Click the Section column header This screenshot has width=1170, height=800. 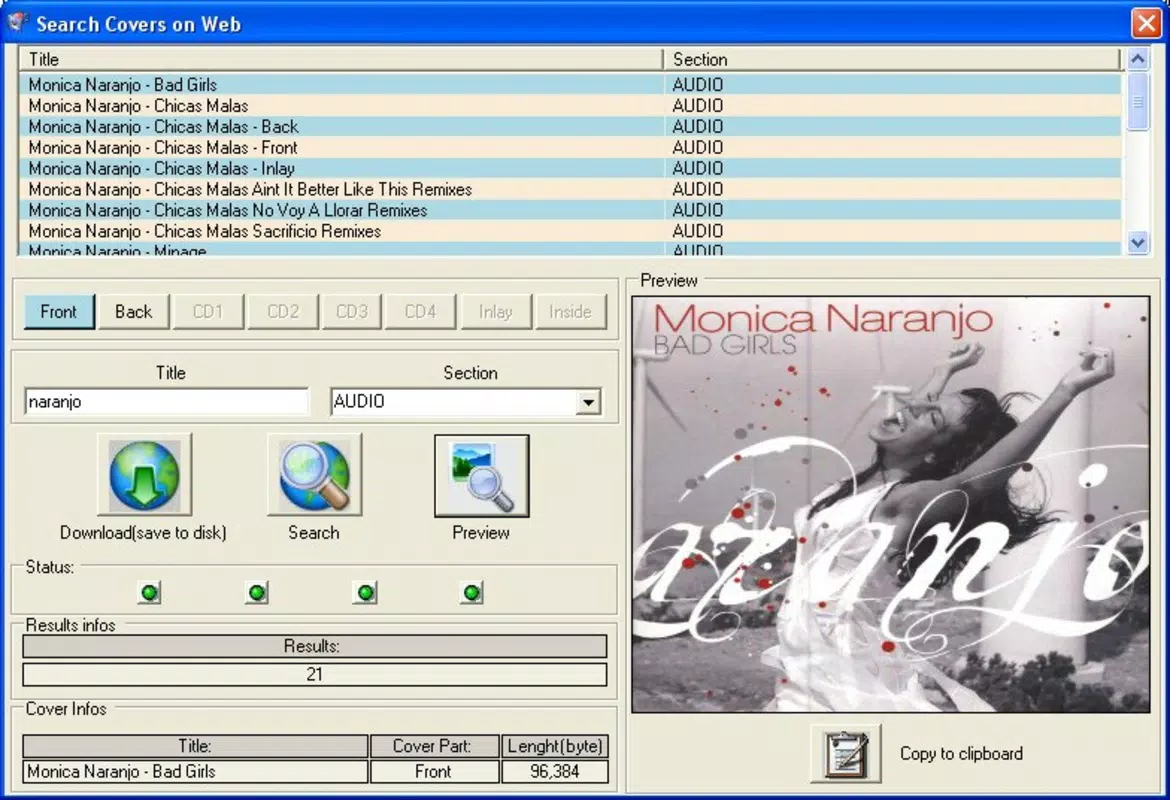click(892, 59)
